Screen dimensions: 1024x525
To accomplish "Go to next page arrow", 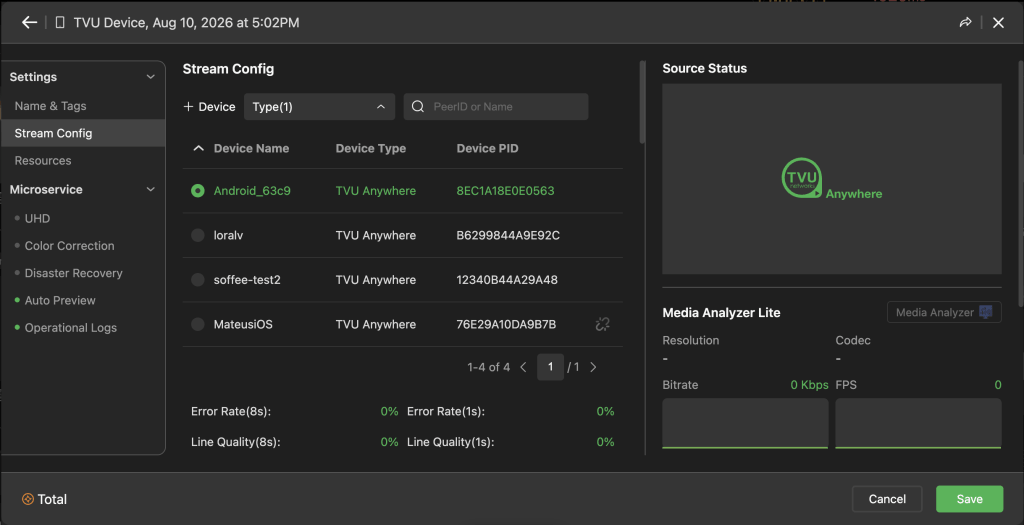I will (x=593, y=367).
